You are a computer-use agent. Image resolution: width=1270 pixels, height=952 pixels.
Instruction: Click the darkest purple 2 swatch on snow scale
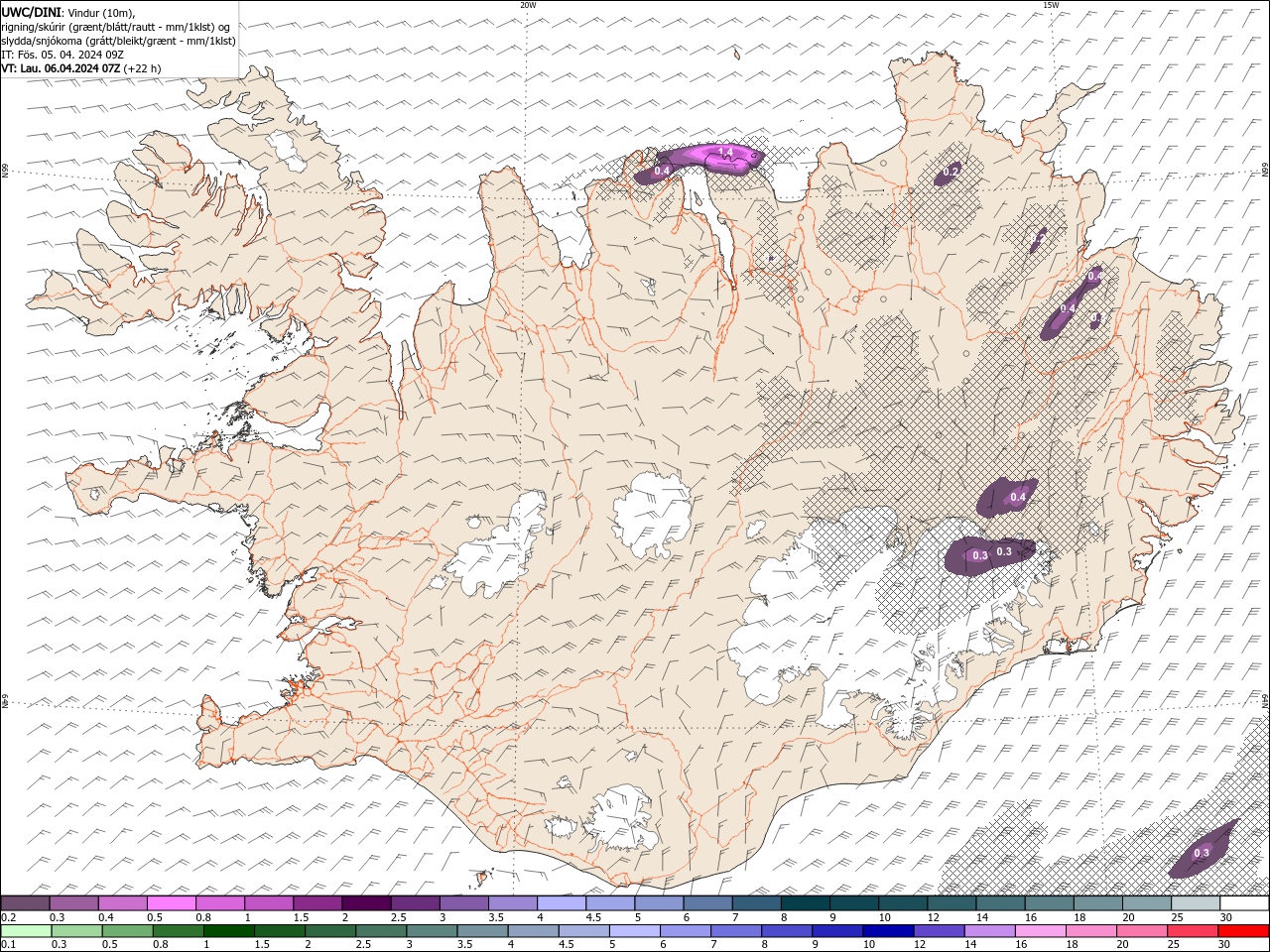[366, 903]
